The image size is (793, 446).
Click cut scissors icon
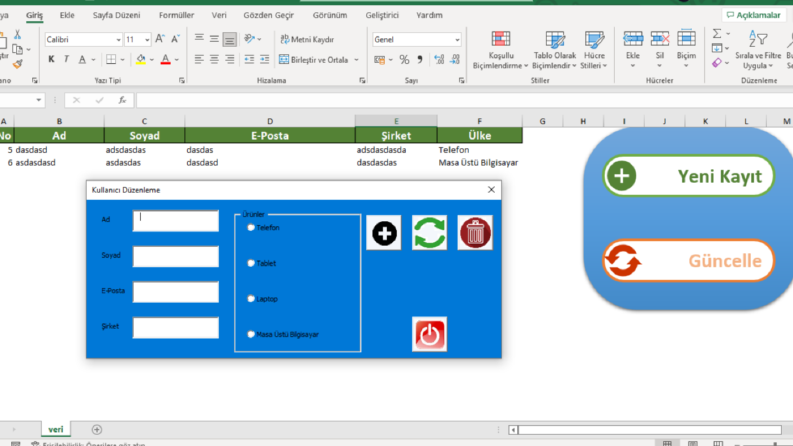[18, 34]
